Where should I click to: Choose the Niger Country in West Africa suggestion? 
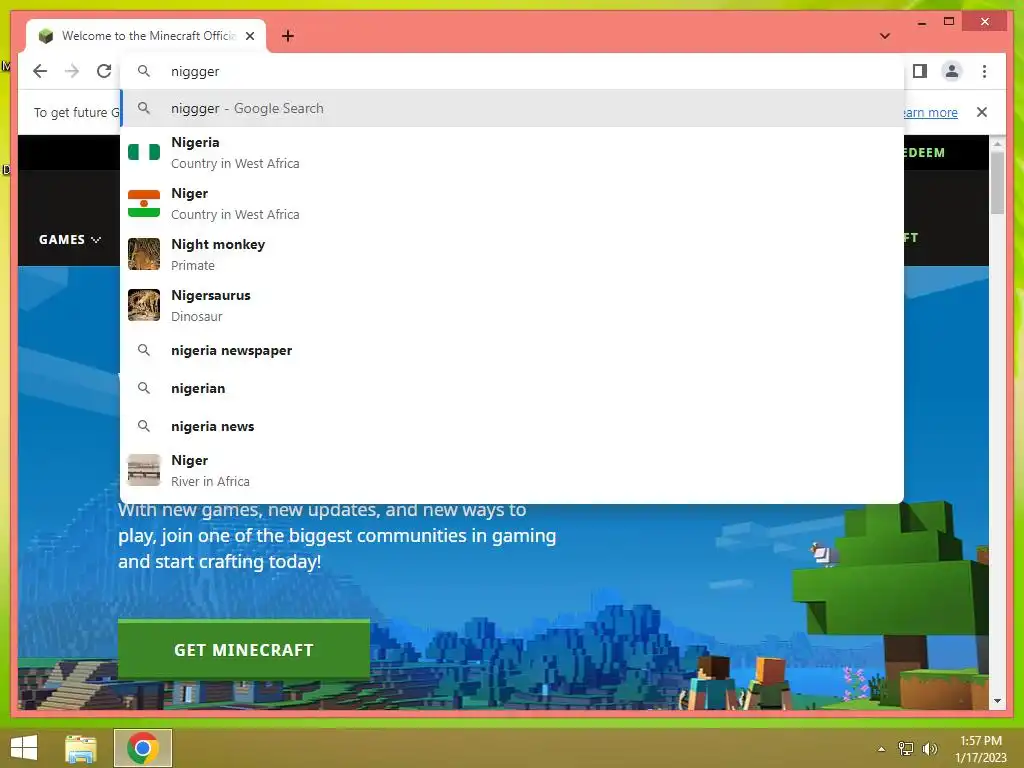coord(512,204)
